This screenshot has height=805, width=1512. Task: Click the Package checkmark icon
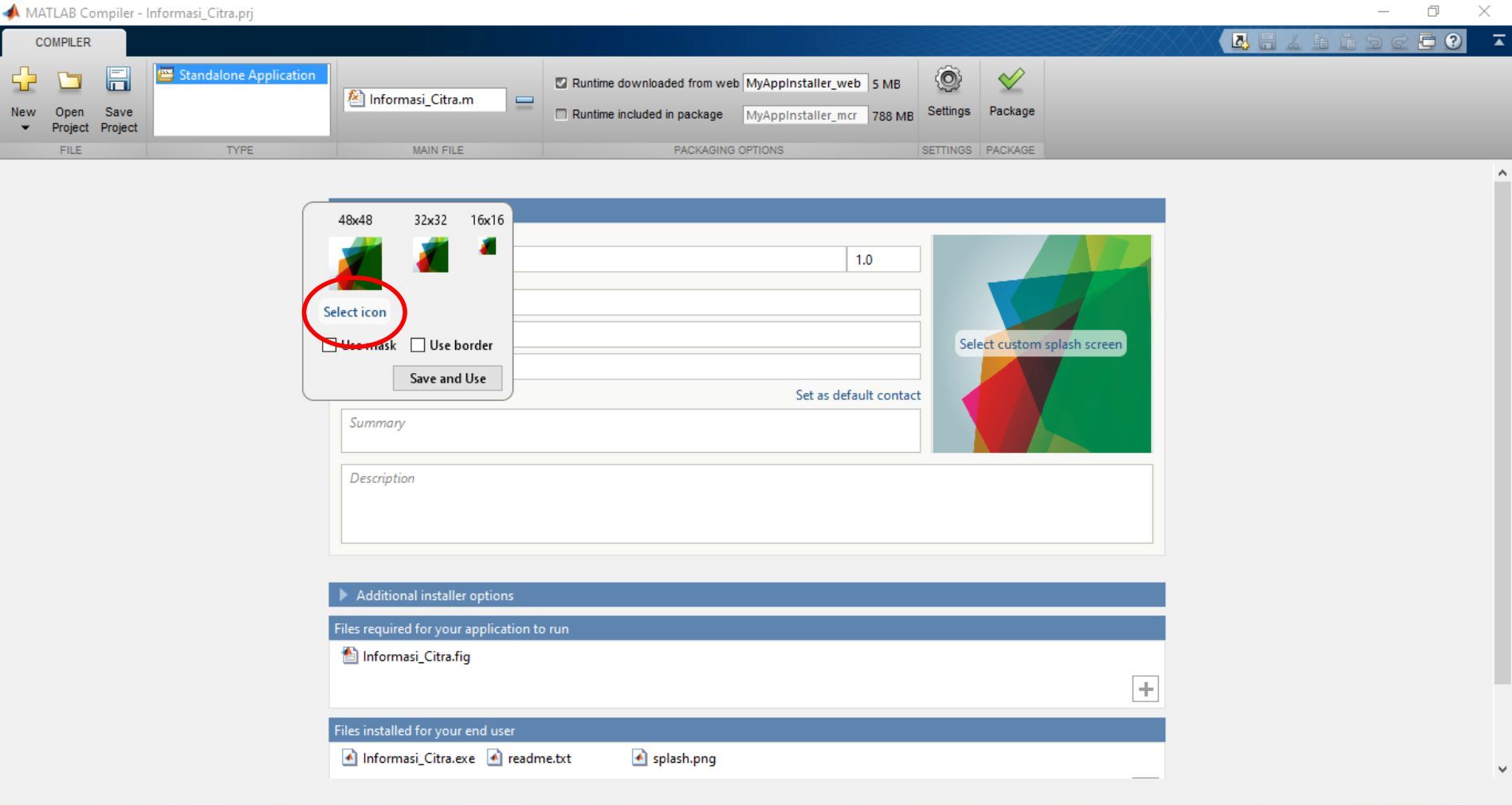click(1011, 80)
